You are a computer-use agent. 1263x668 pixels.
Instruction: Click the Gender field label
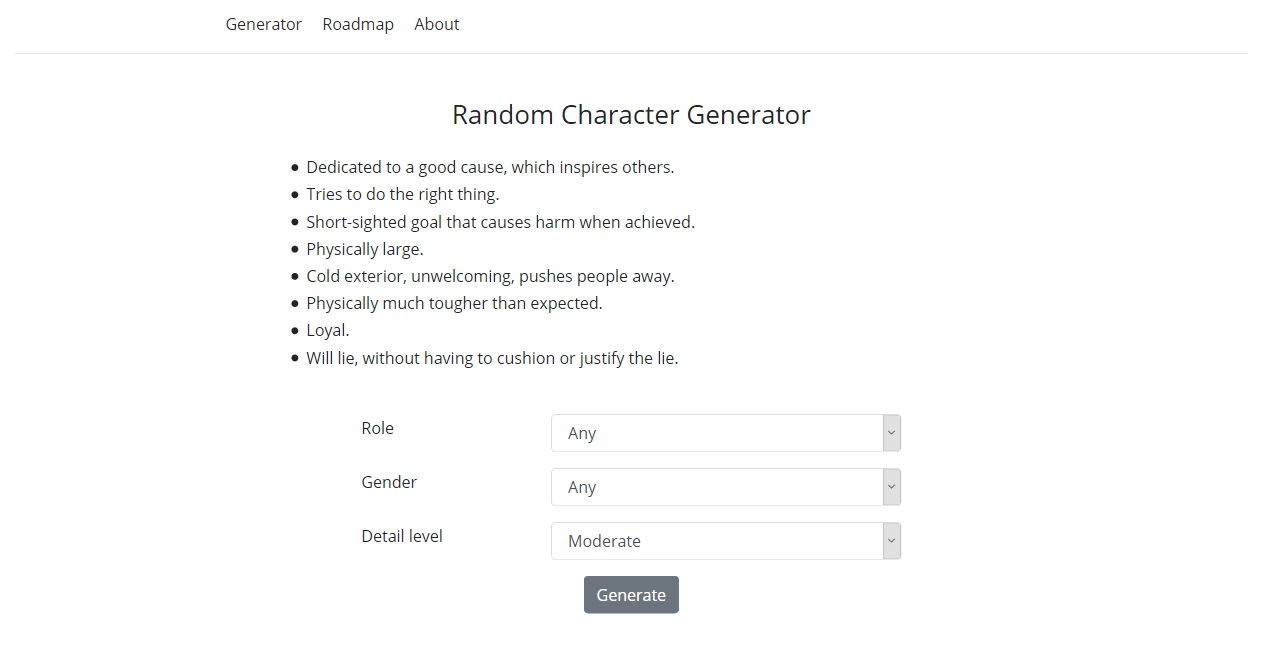click(x=389, y=482)
